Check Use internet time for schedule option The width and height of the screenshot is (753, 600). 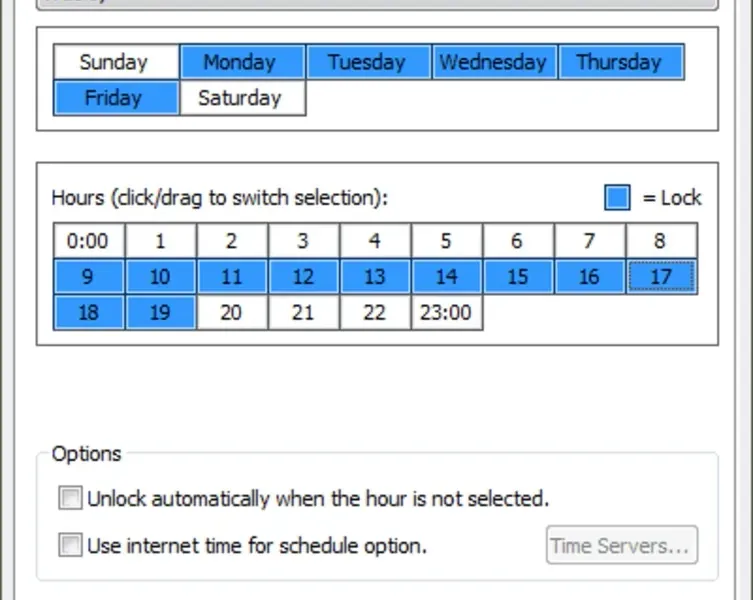(x=70, y=546)
